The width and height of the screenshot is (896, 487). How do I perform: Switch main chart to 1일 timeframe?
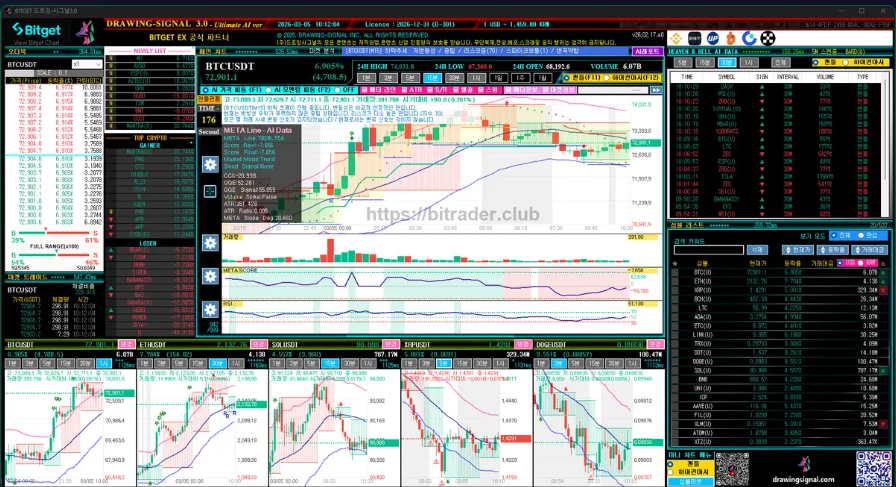pyautogui.click(x=498, y=78)
